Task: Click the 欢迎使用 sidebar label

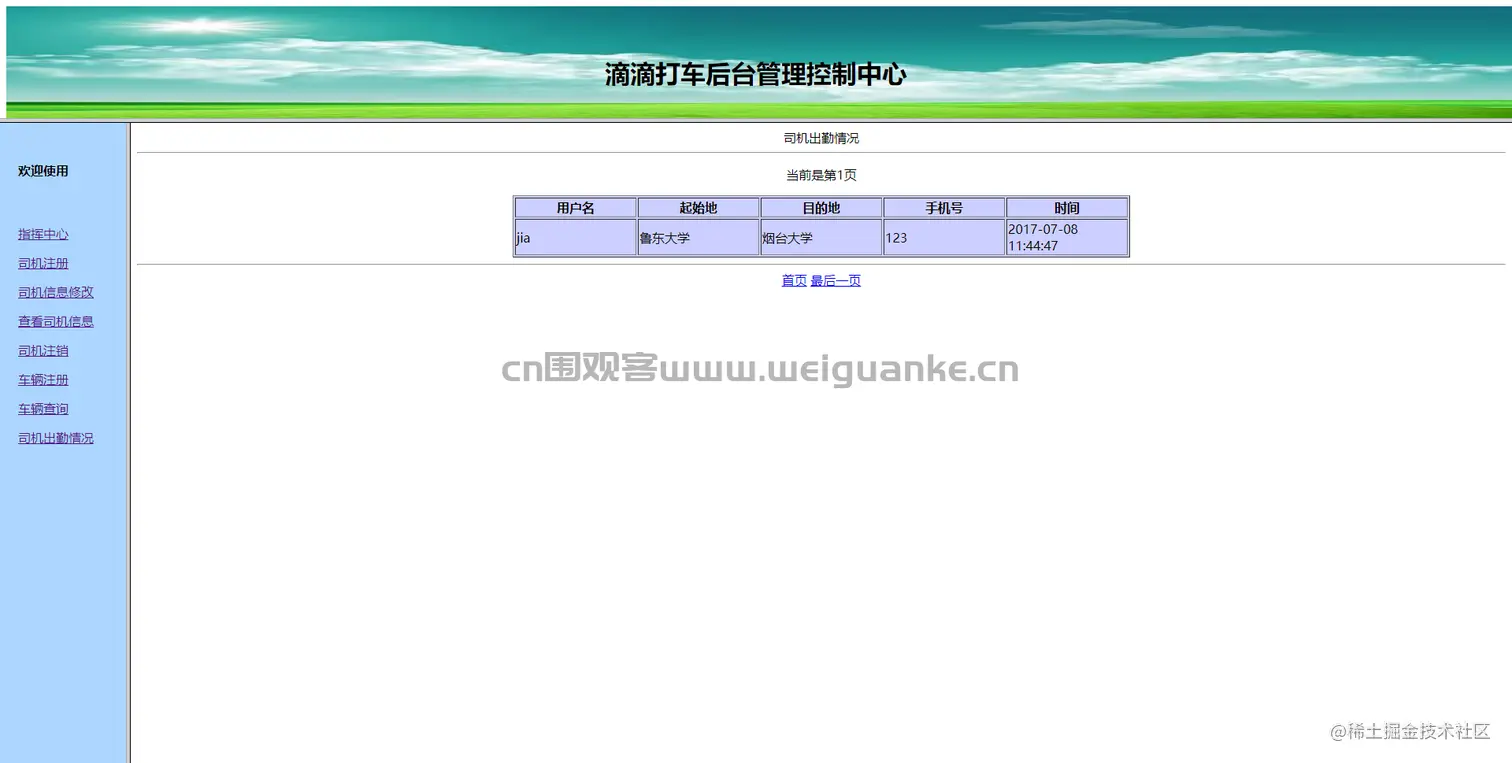Action: (43, 171)
